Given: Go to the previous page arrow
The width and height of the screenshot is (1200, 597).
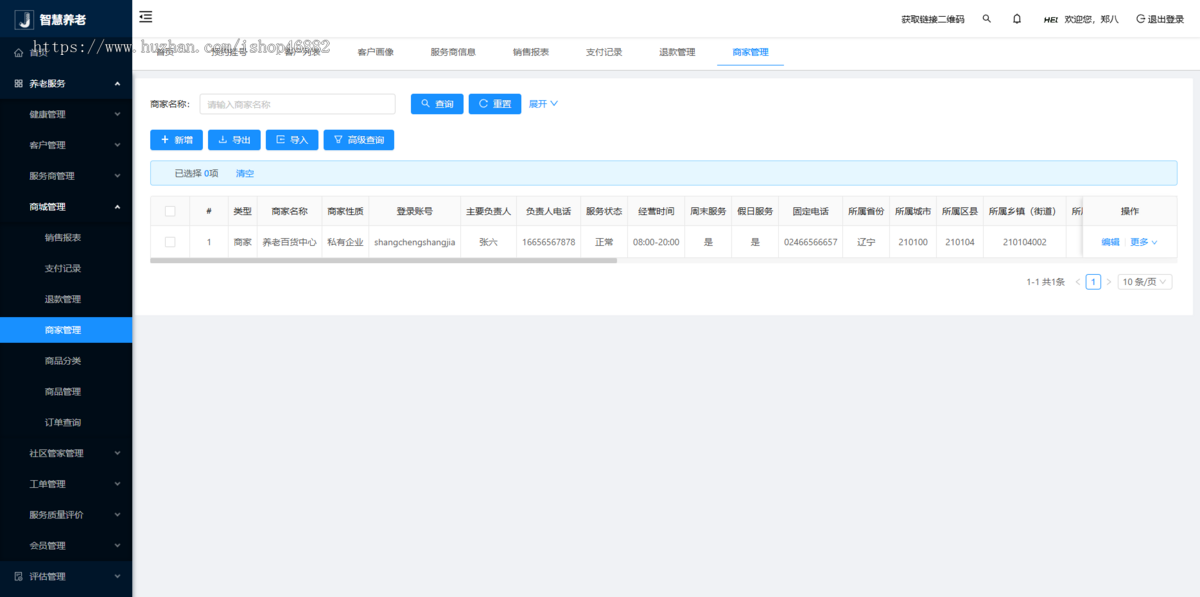Looking at the screenshot, I should 1078,282.
